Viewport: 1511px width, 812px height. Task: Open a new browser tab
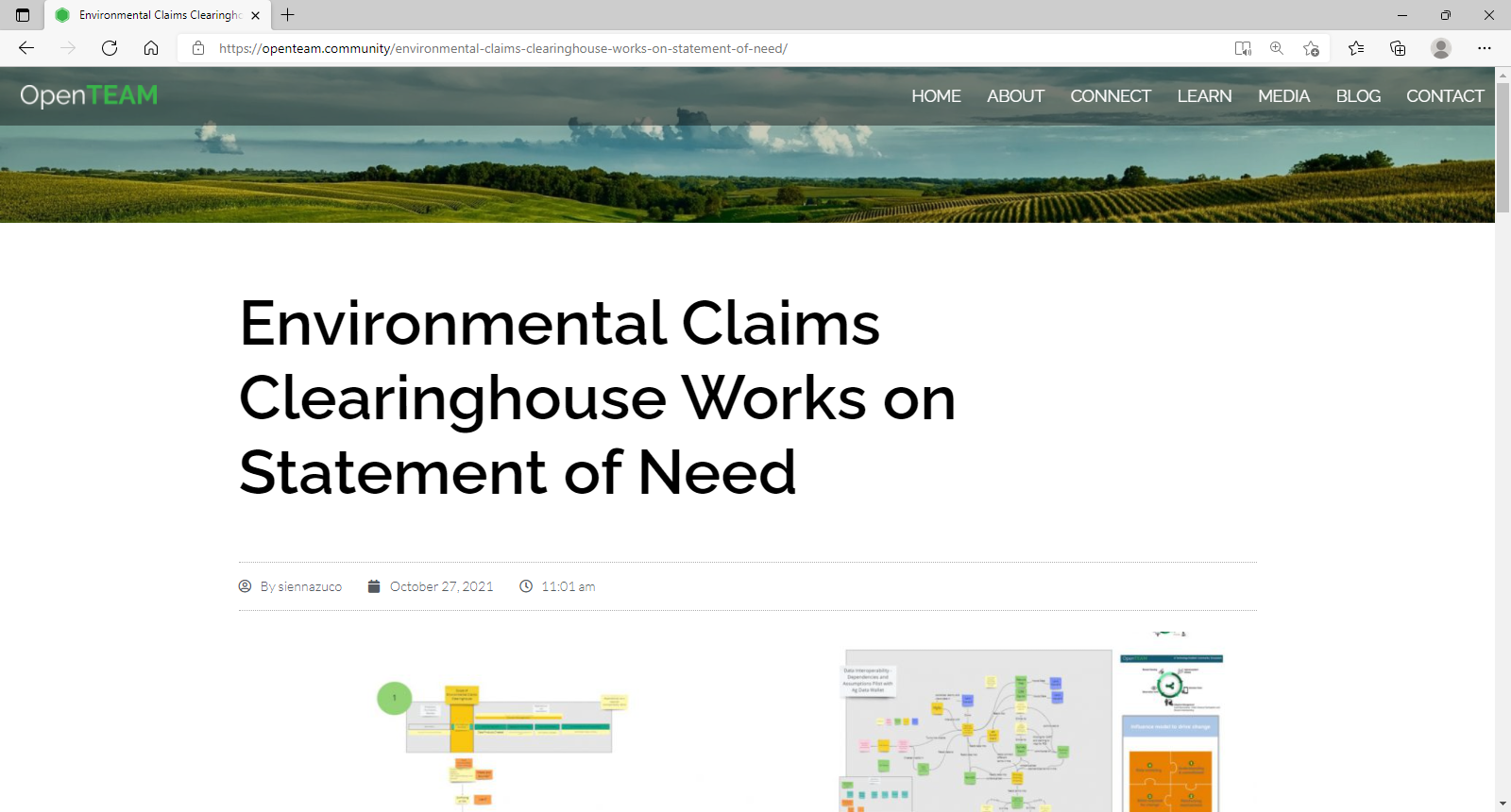[x=288, y=15]
